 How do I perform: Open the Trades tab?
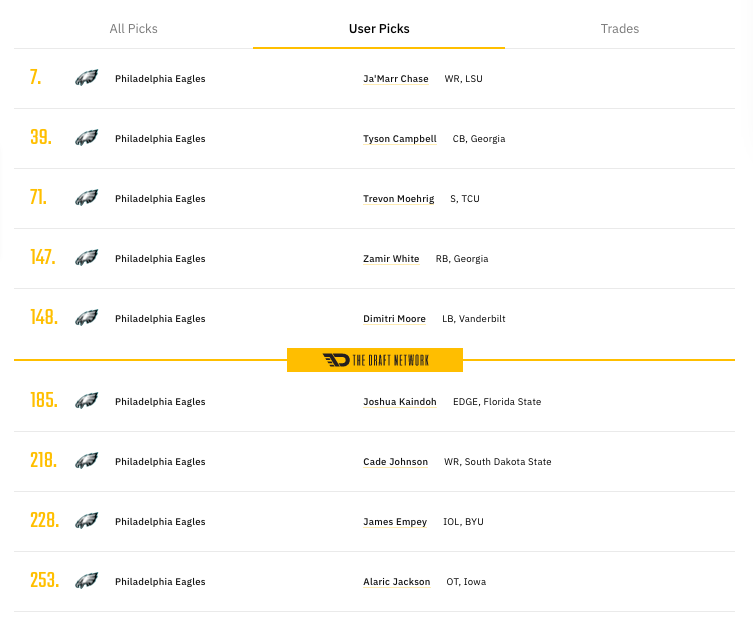click(620, 29)
